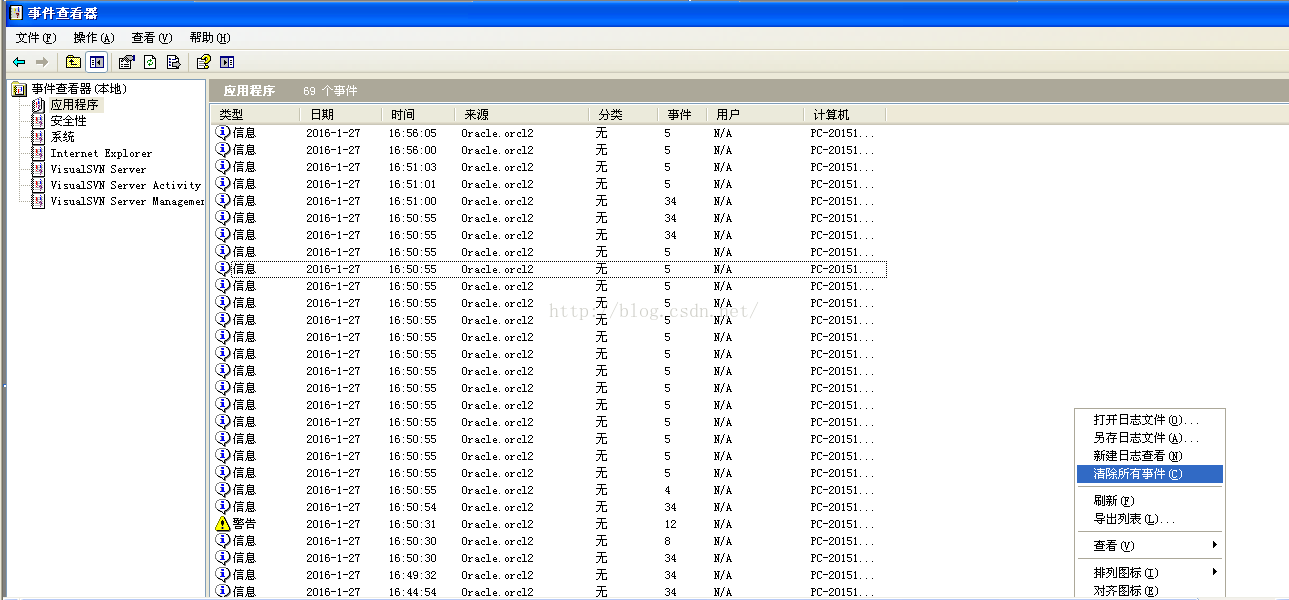
Task: Toggle the console tree show/hide icon
Action: click(97, 62)
